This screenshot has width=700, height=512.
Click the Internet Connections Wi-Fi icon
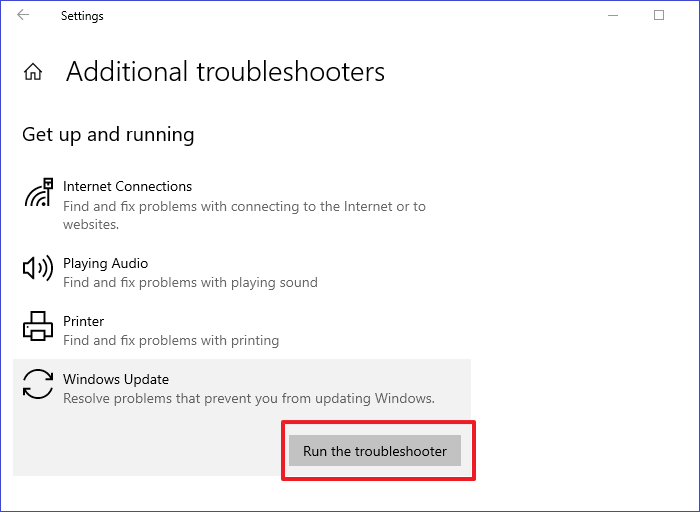tap(37, 193)
